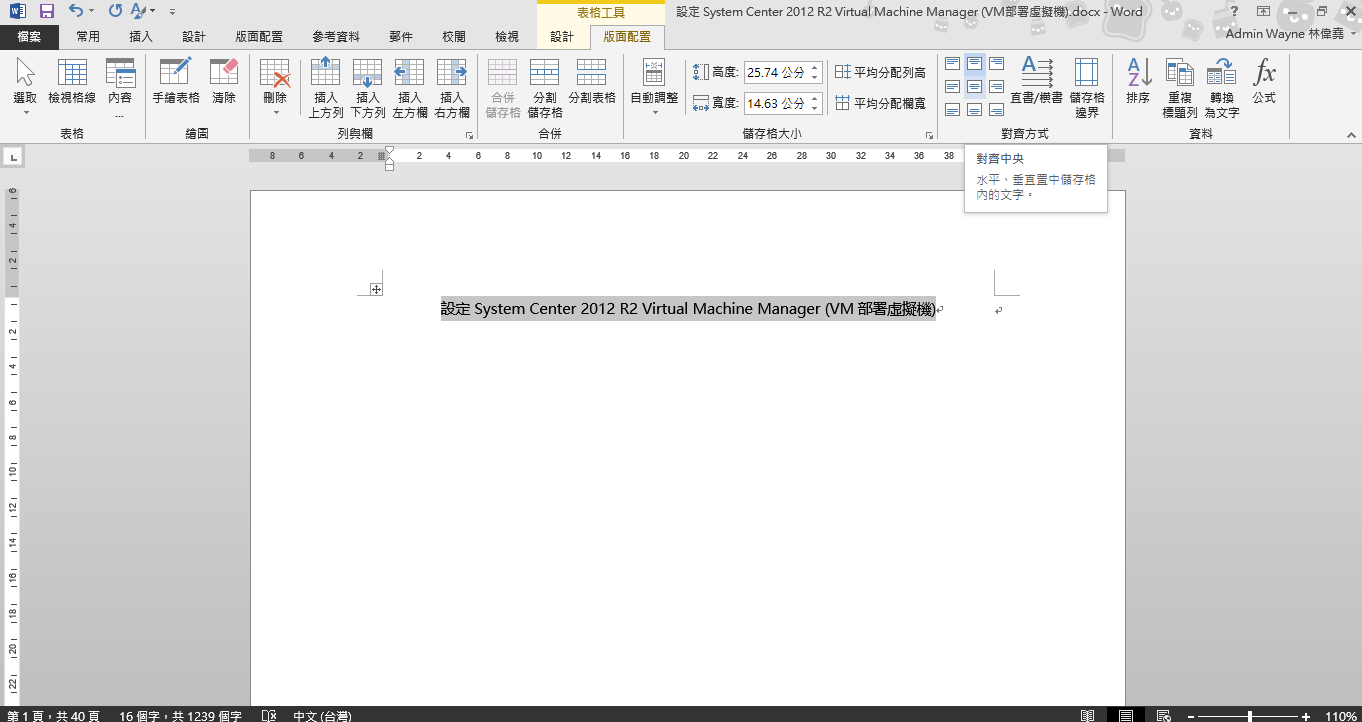Image resolution: width=1362 pixels, height=722 pixels.
Task: Click the 分割表格 split table icon
Action: 592,83
